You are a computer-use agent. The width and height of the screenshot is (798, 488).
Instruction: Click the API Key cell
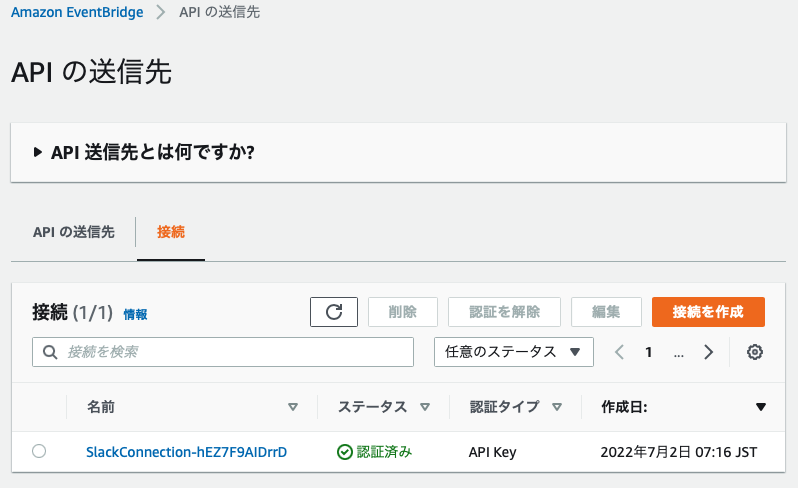(x=493, y=452)
